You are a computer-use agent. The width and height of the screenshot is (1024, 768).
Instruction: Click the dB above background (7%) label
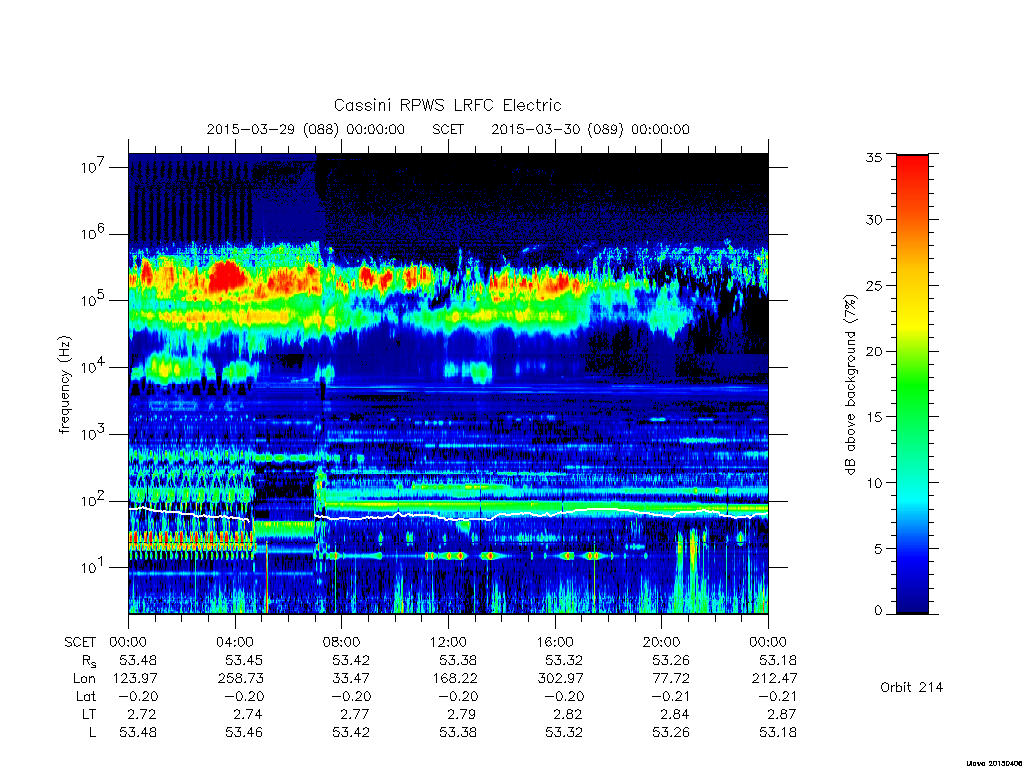[850, 385]
